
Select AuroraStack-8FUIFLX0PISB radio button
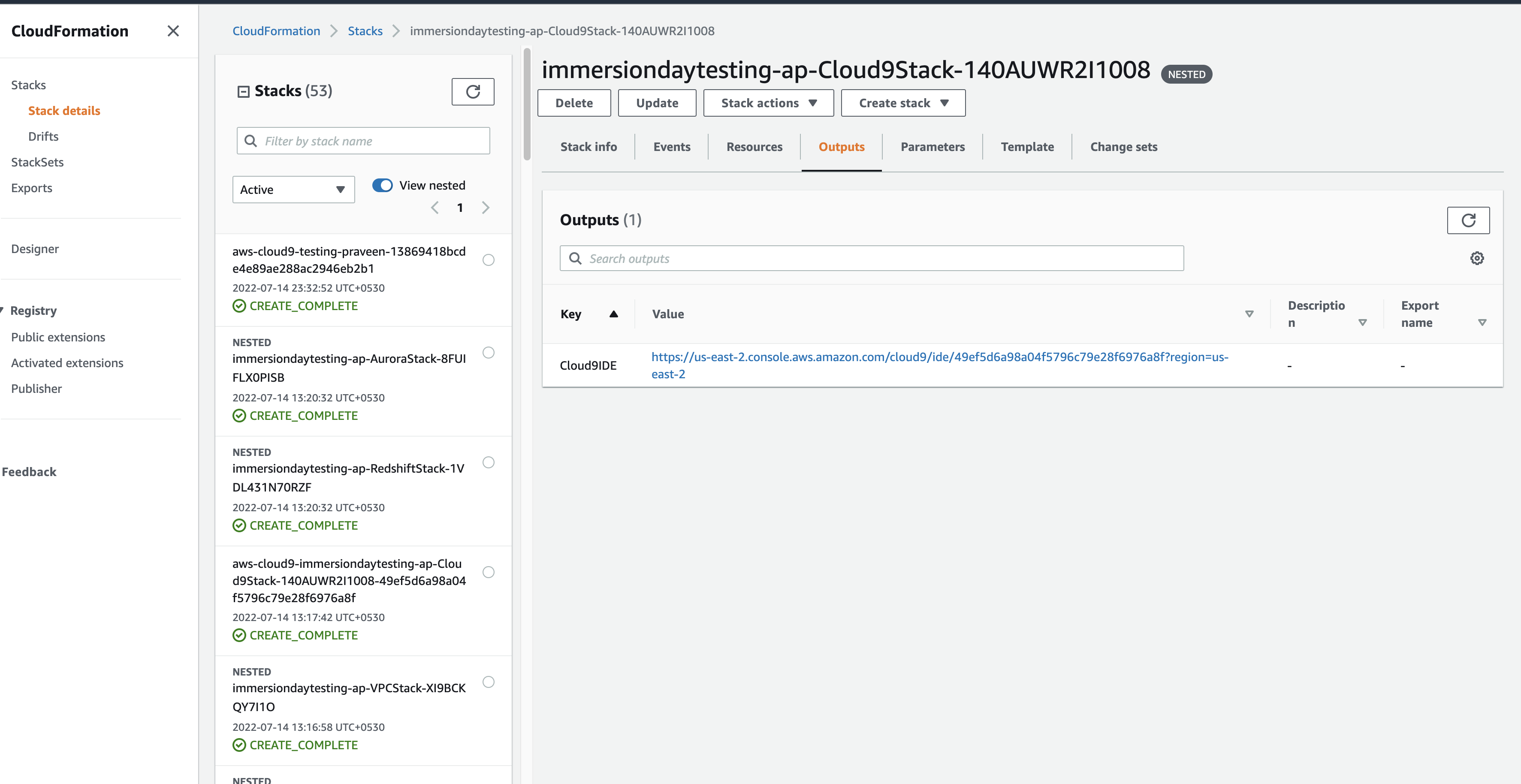(x=488, y=353)
